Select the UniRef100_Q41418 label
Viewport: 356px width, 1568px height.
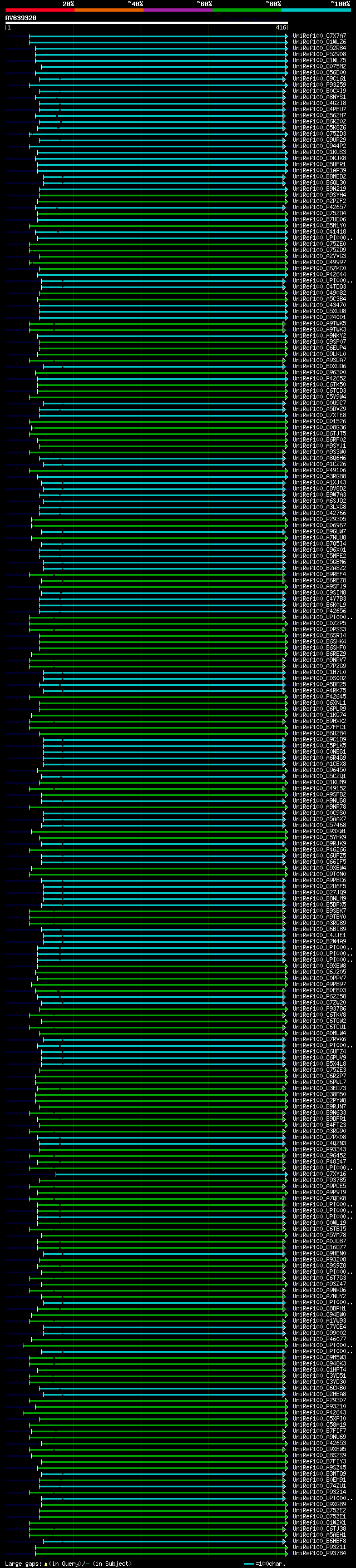point(319,231)
